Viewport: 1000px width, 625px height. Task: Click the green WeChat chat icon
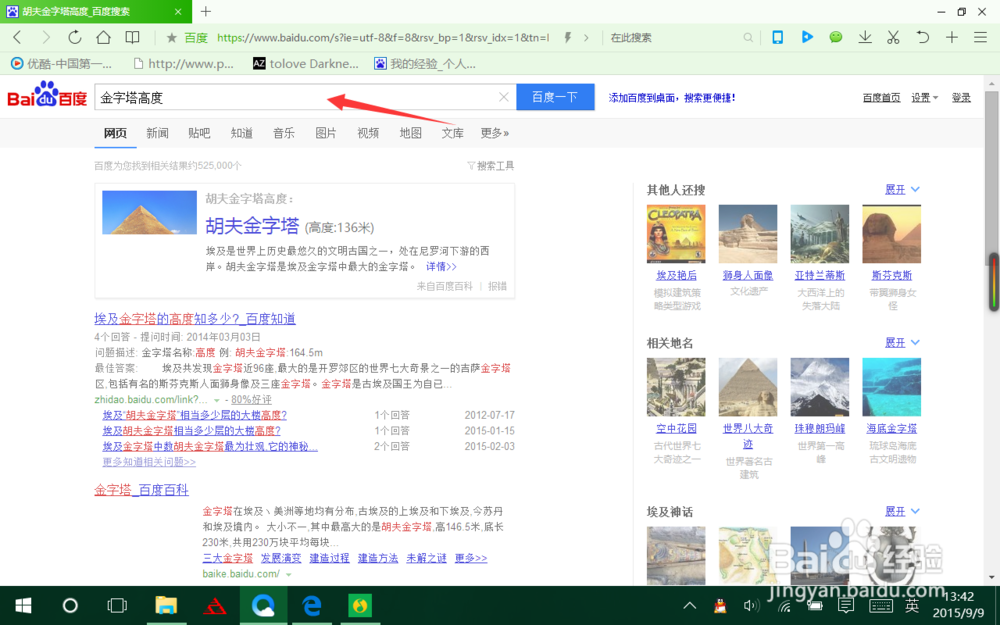(836, 37)
